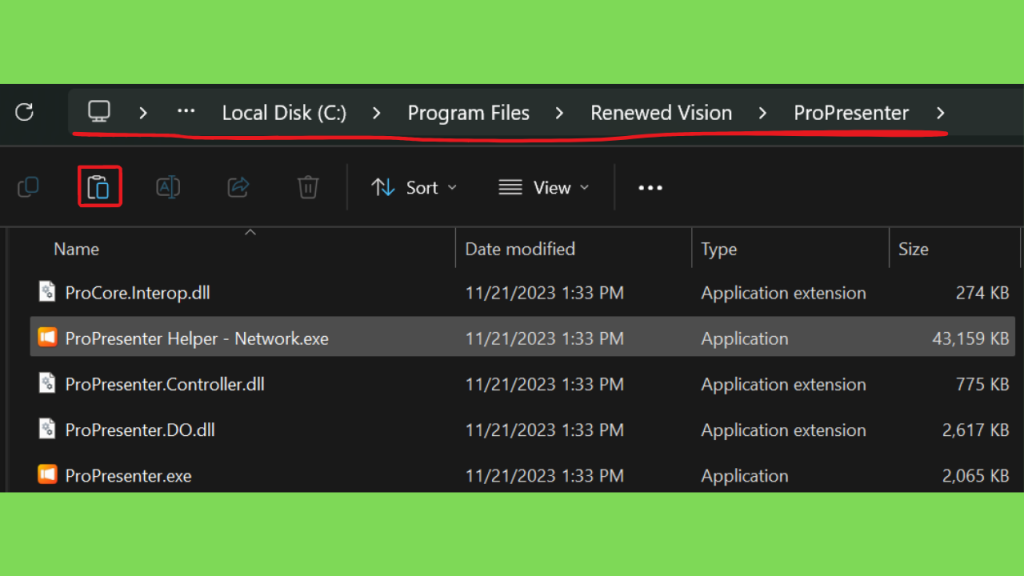
Task: Click the date of ProCore.Interop.dll
Action: click(544, 293)
